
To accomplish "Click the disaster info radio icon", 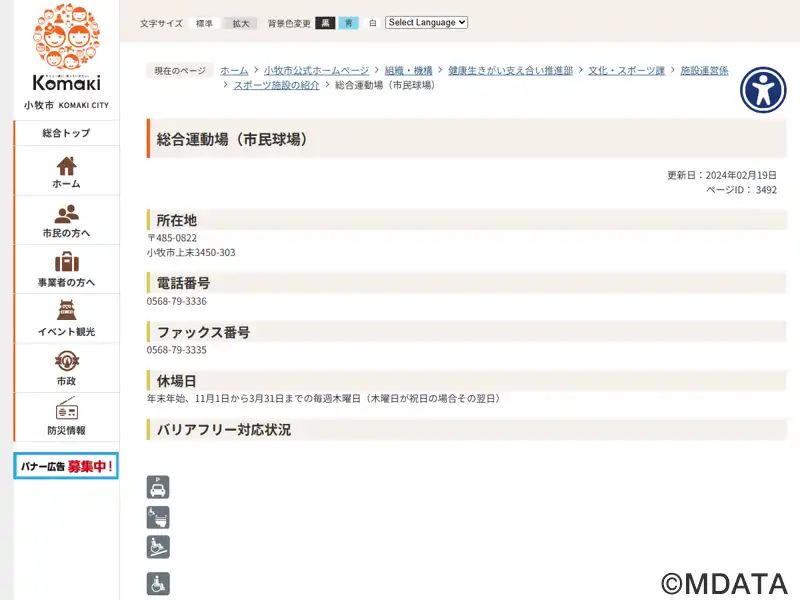I will click(66, 408).
